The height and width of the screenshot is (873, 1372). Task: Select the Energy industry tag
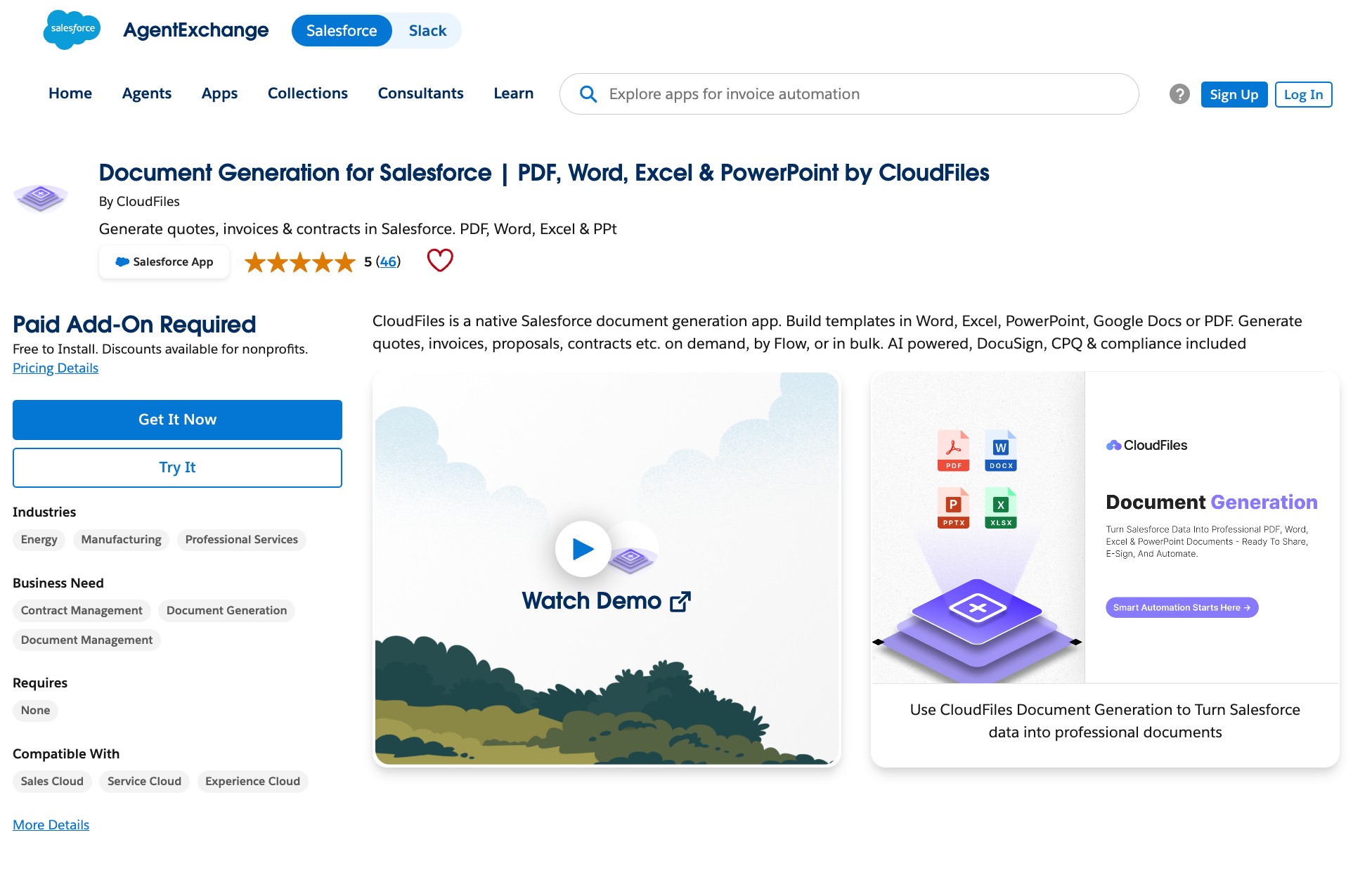tap(39, 540)
